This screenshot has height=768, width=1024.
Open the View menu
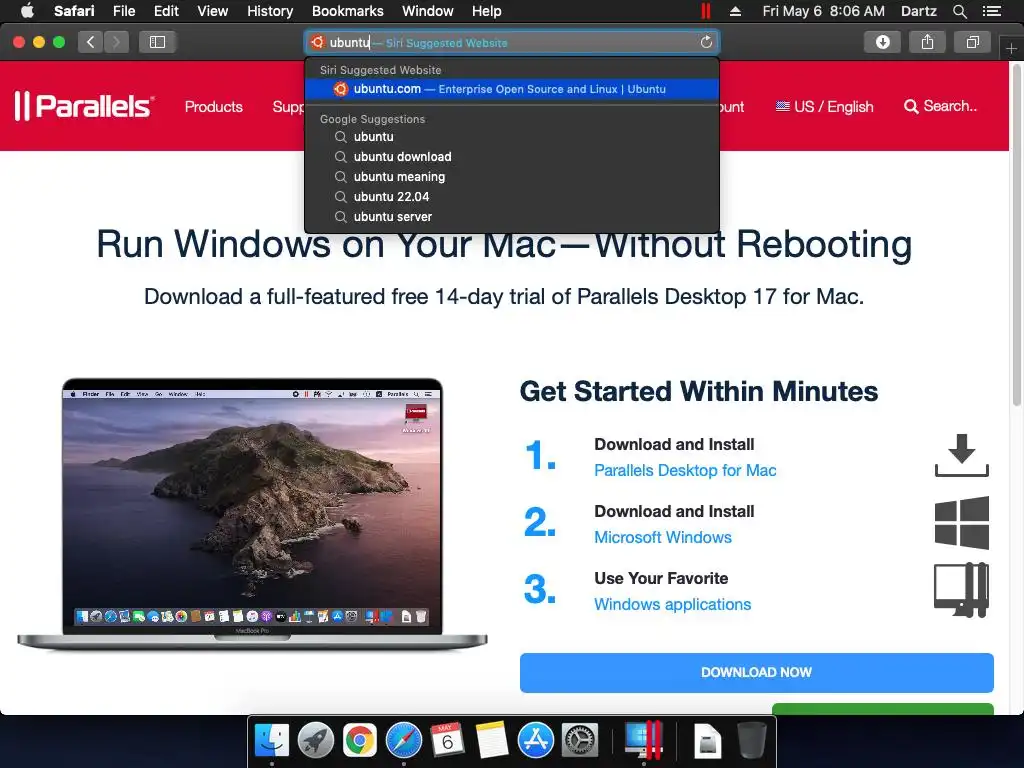[212, 11]
